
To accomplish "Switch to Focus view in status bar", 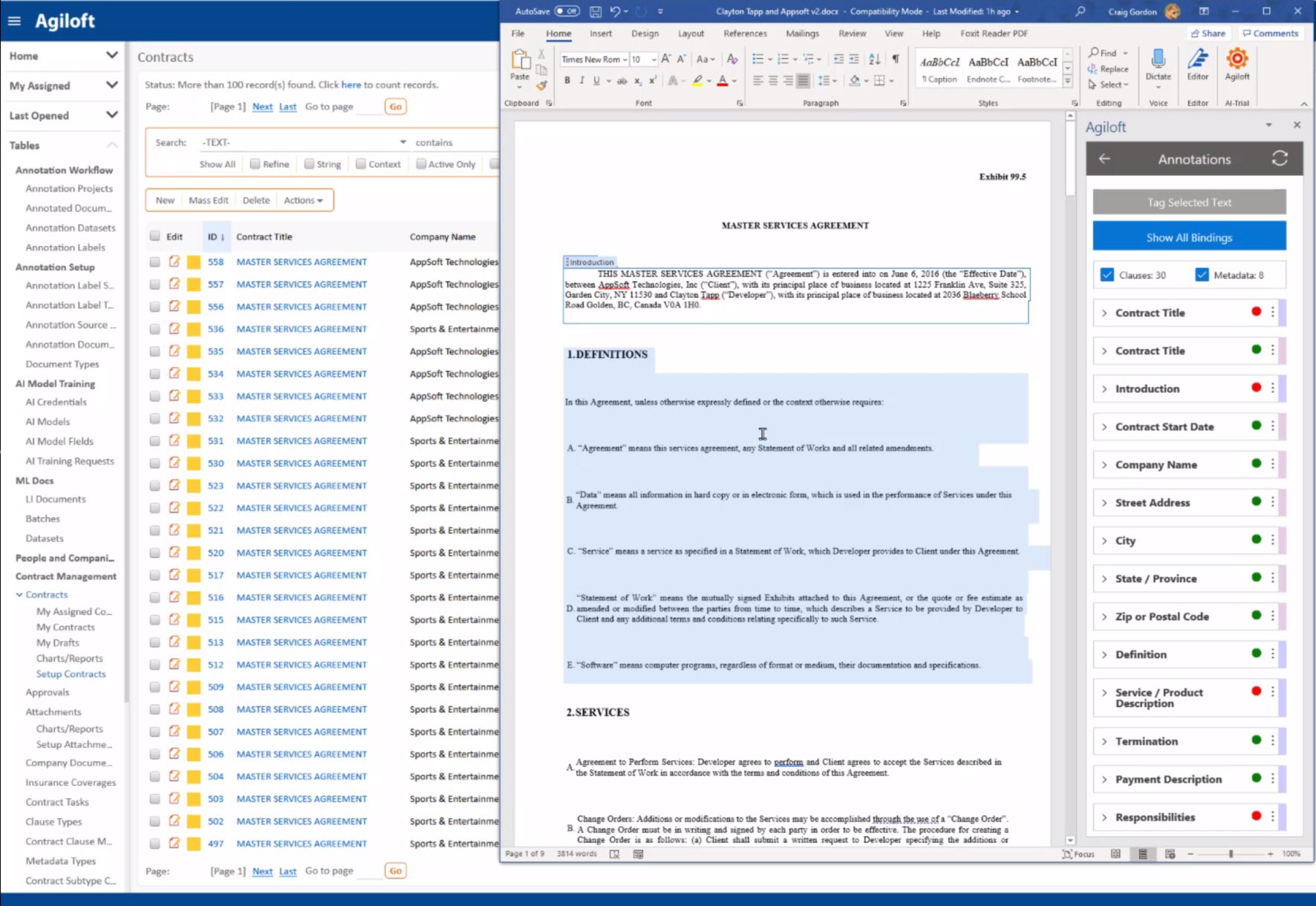I will (1078, 854).
